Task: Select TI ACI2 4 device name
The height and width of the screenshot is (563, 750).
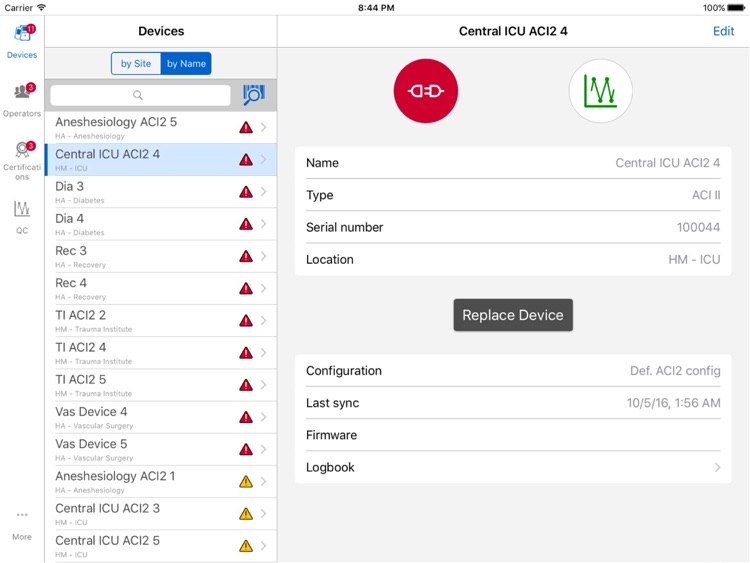Action: 80,347
